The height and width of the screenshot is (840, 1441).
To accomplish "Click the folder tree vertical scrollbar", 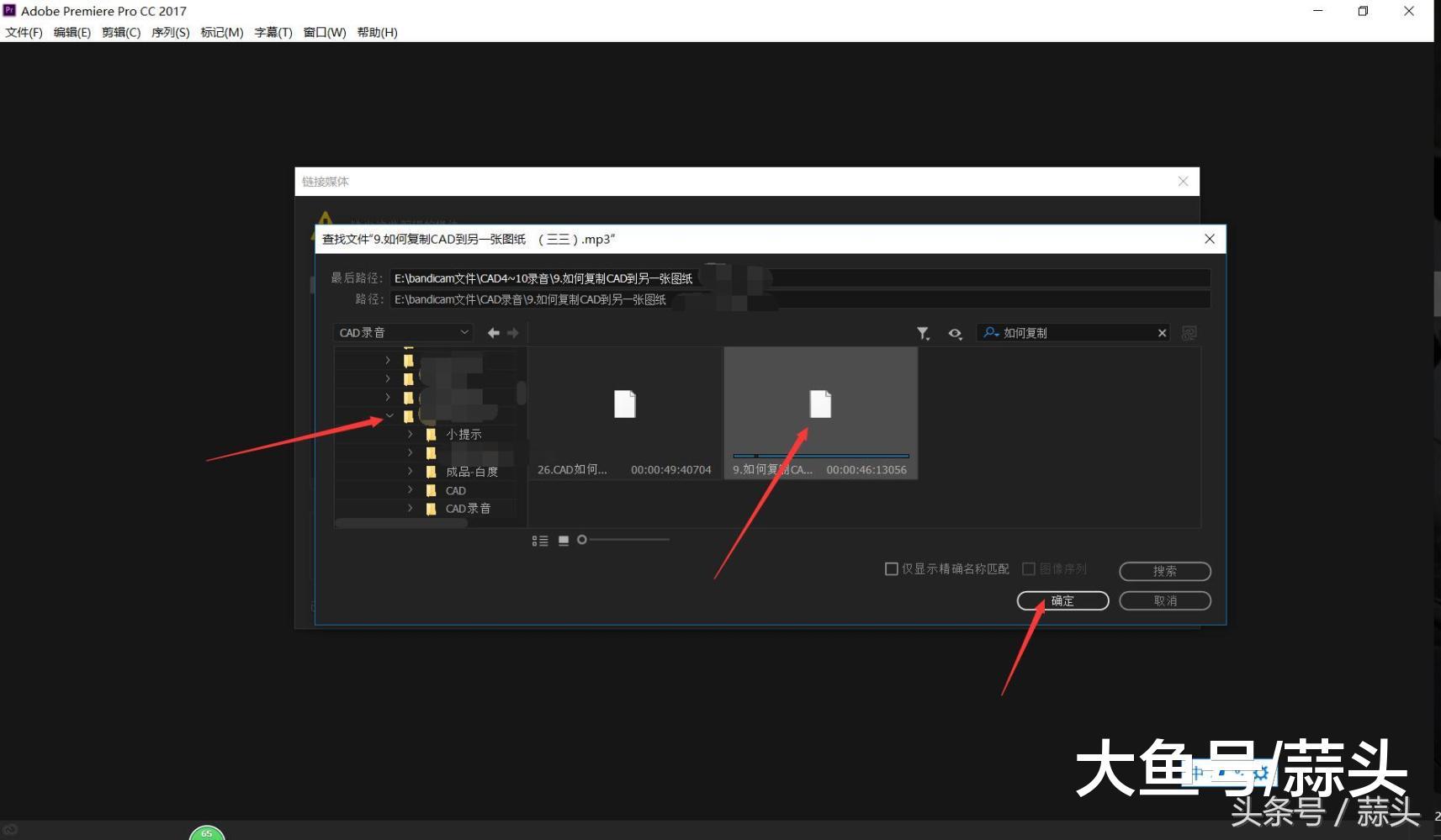I will 522,393.
